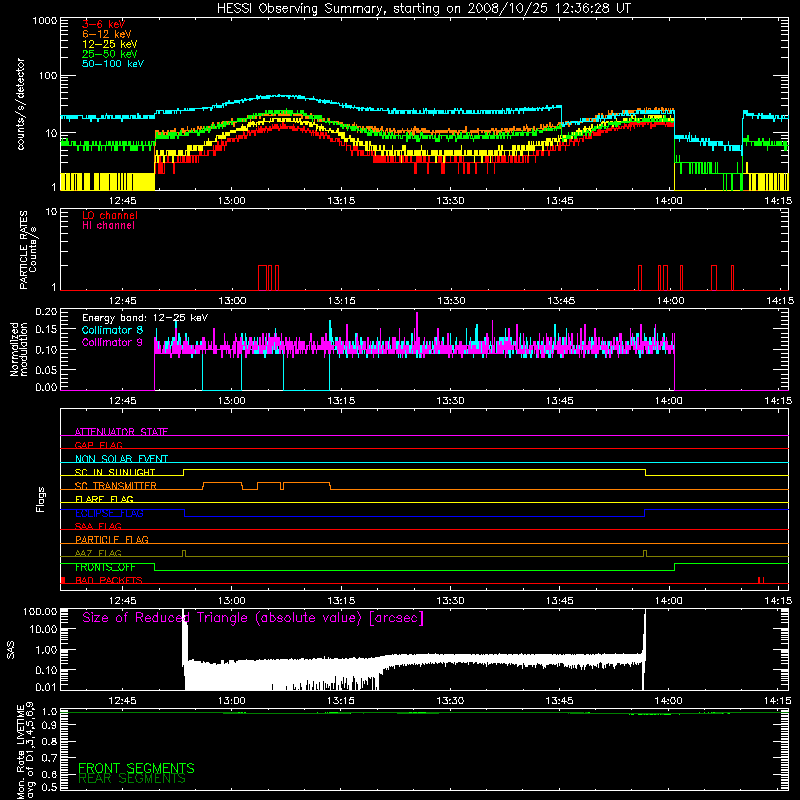Click the 12:45 label under SAS panel
The height and width of the screenshot is (800, 800).
pyautogui.click(x=122, y=701)
